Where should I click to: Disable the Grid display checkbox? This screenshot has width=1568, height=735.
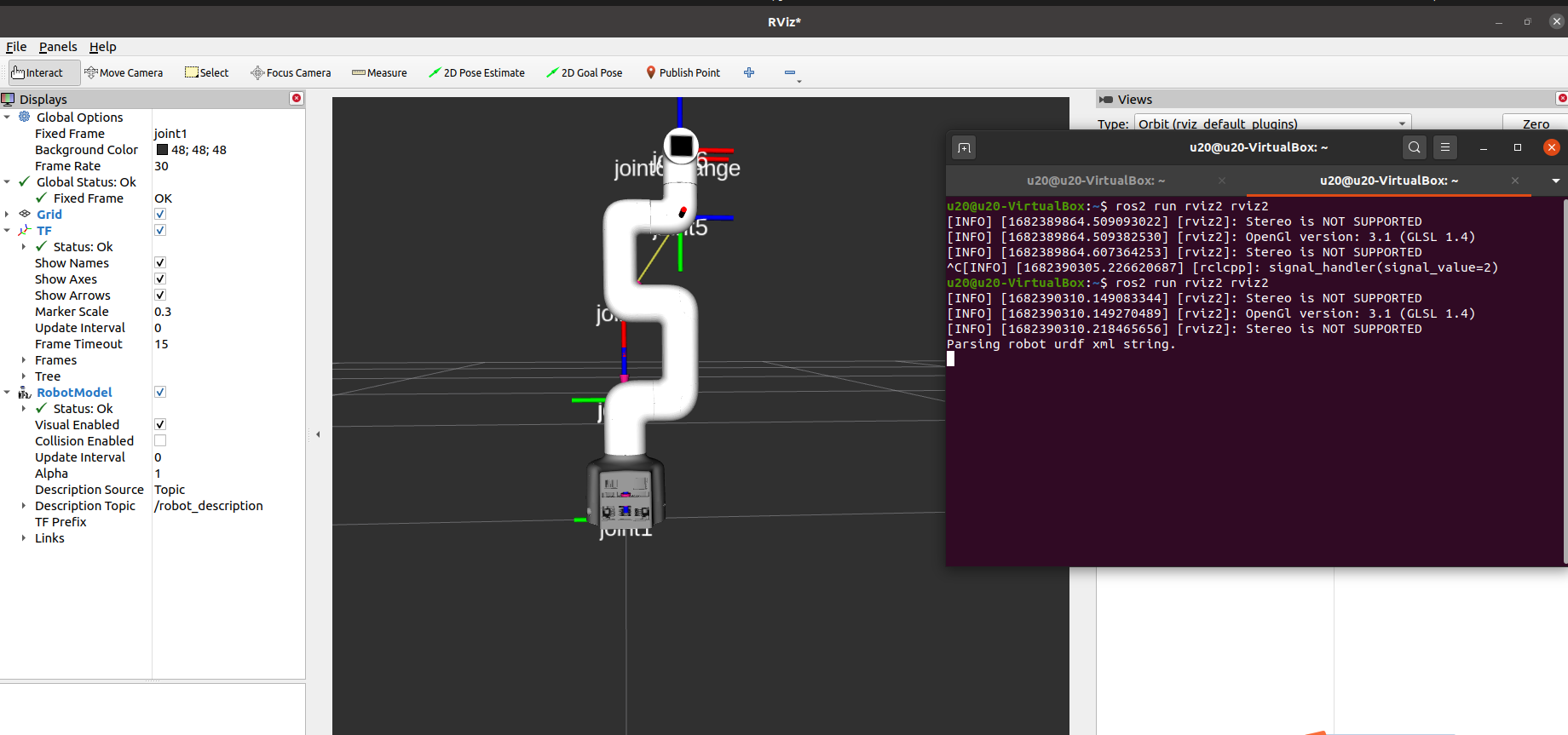click(160, 215)
